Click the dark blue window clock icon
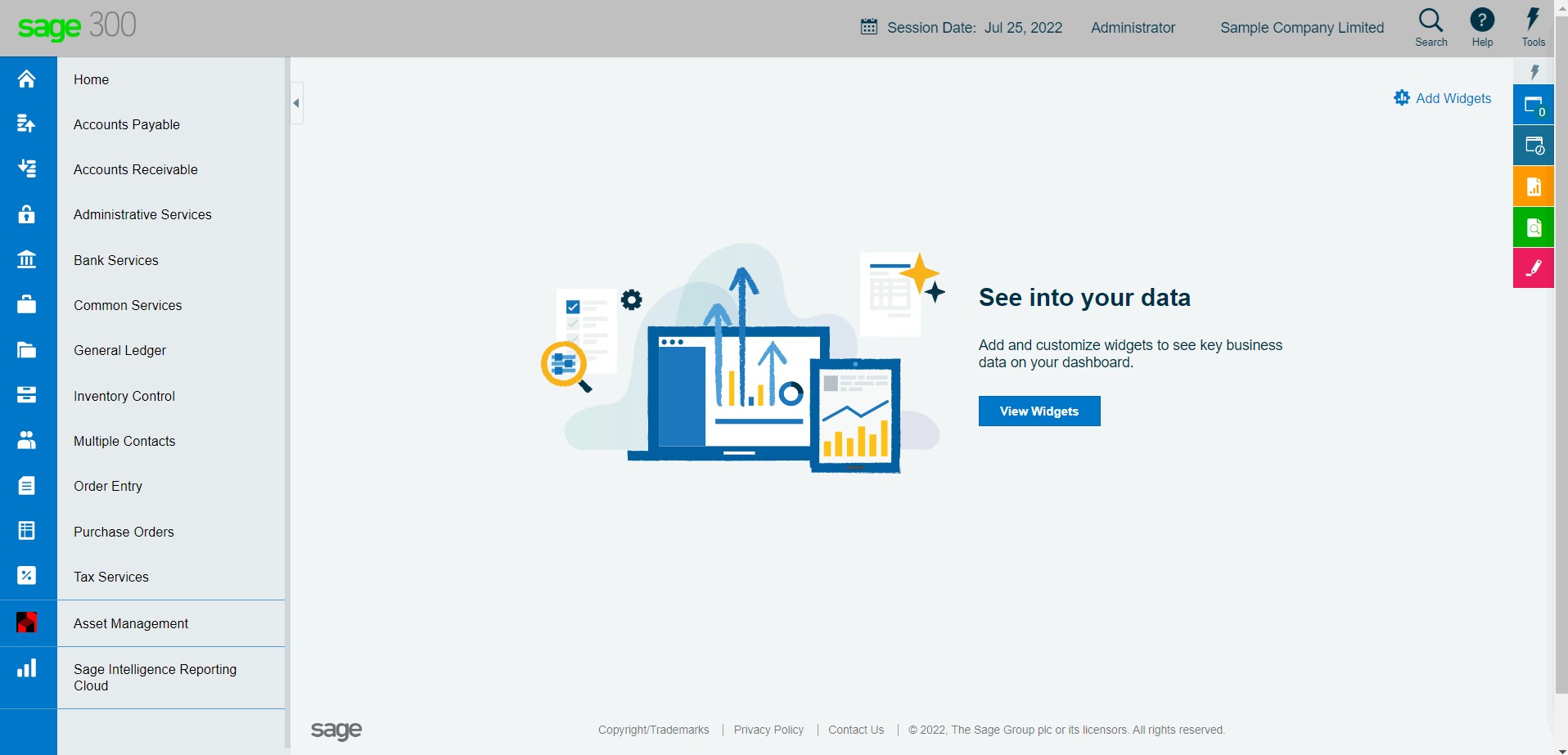The height and width of the screenshot is (755, 1568). (1534, 146)
